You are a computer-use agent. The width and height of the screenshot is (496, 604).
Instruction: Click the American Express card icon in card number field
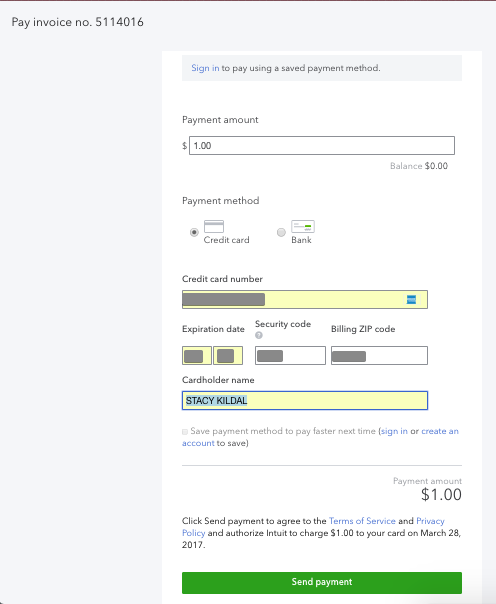pyautogui.click(x=411, y=300)
